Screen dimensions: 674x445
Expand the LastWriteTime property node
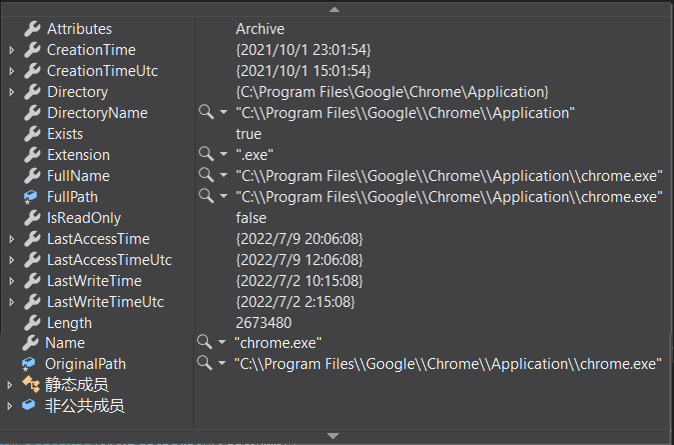pyautogui.click(x=11, y=281)
